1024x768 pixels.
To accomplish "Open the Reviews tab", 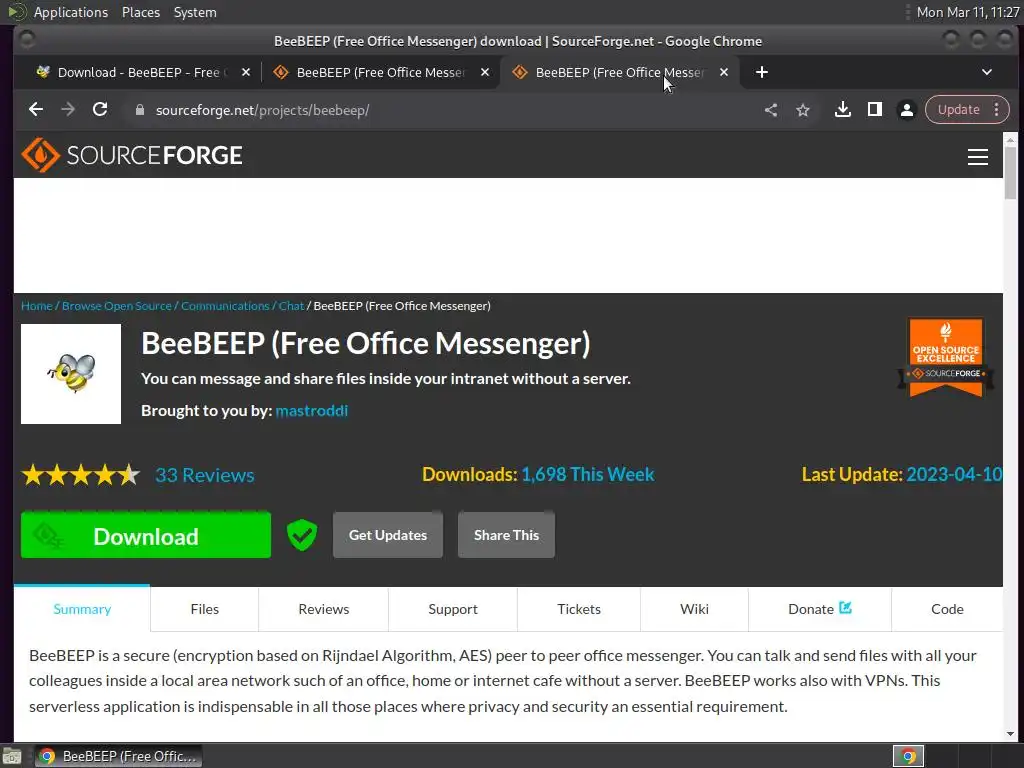I will pyautogui.click(x=323, y=609).
